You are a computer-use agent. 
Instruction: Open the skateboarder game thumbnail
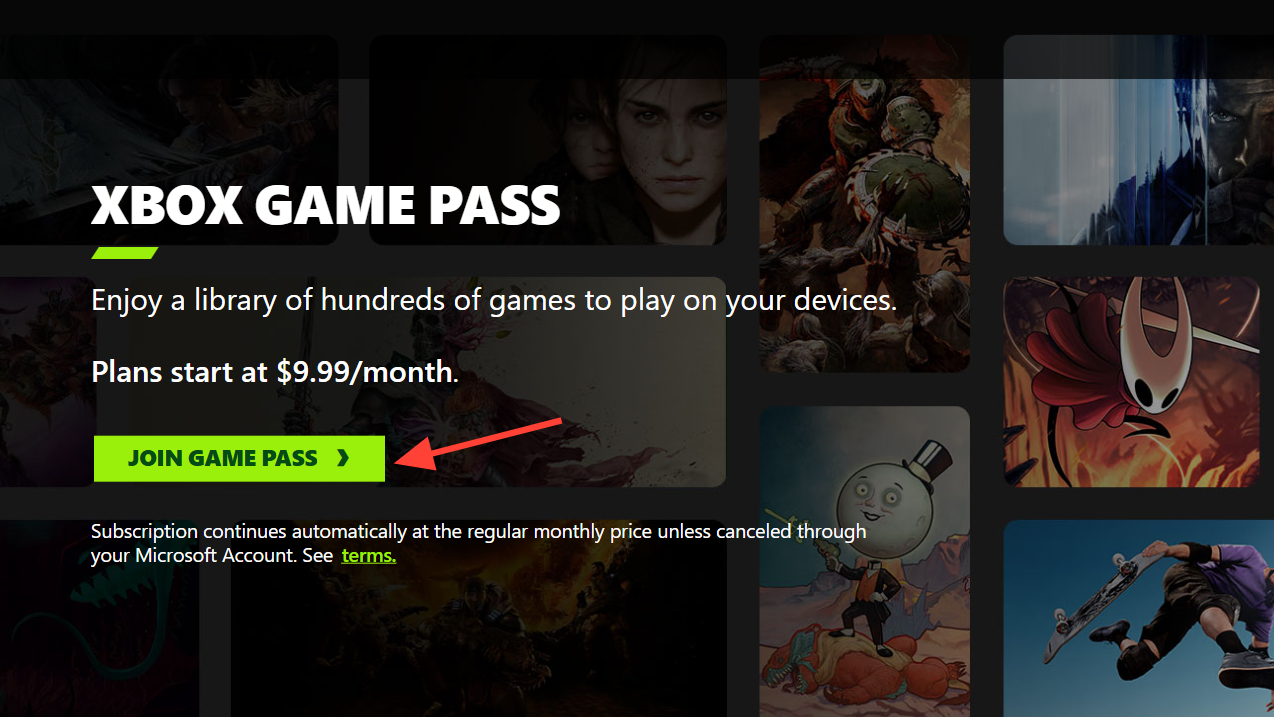[1138, 618]
